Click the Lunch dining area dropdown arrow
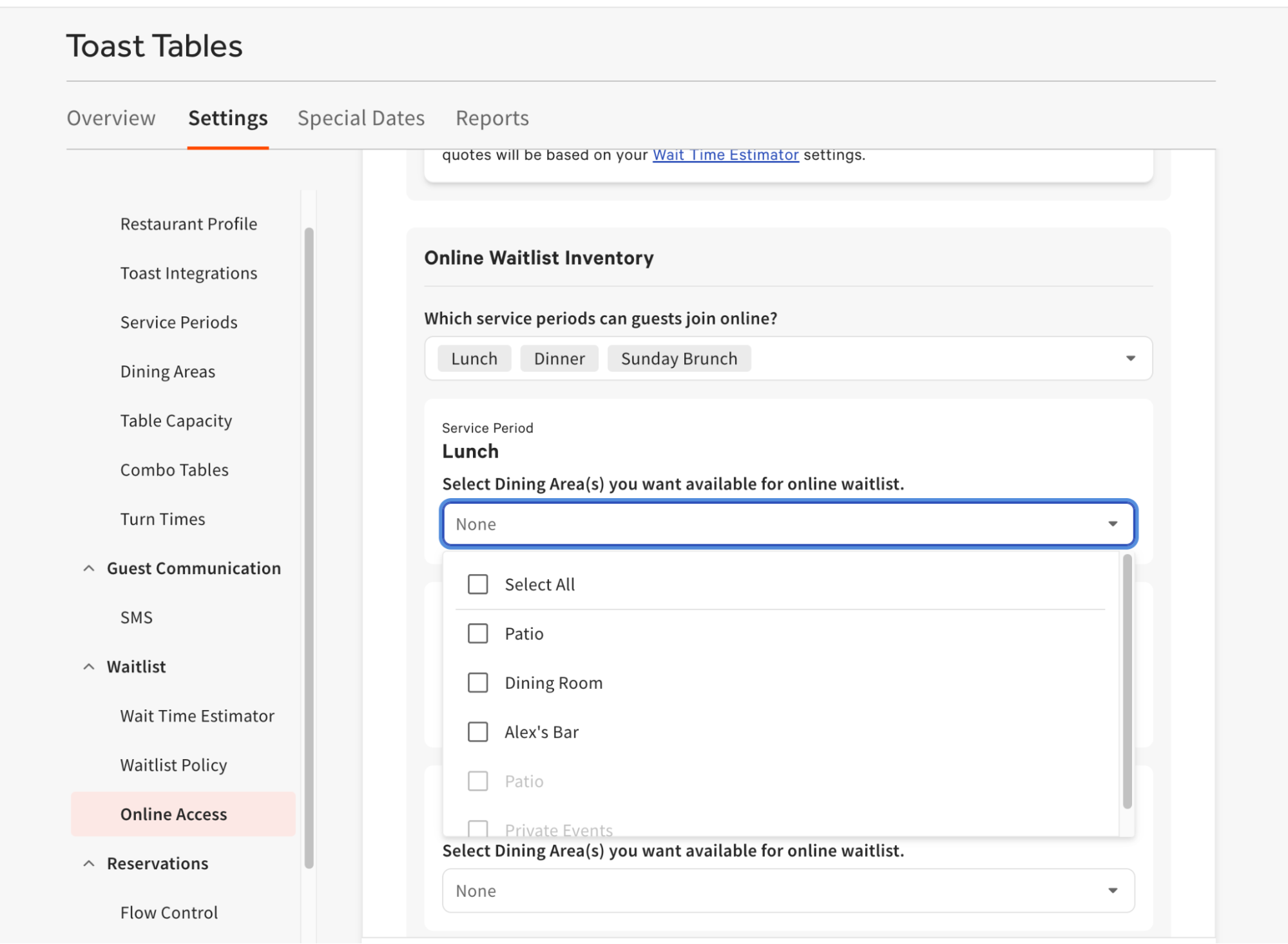Screen dimensions: 1288x944 click(x=1112, y=524)
